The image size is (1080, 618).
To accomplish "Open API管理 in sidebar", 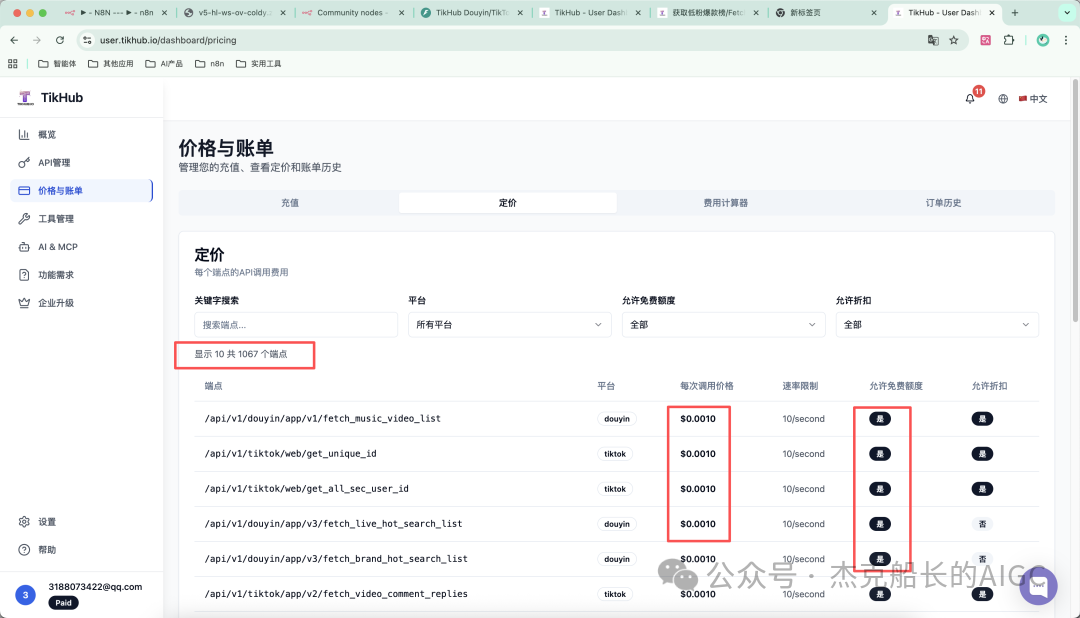I will point(81,163).
